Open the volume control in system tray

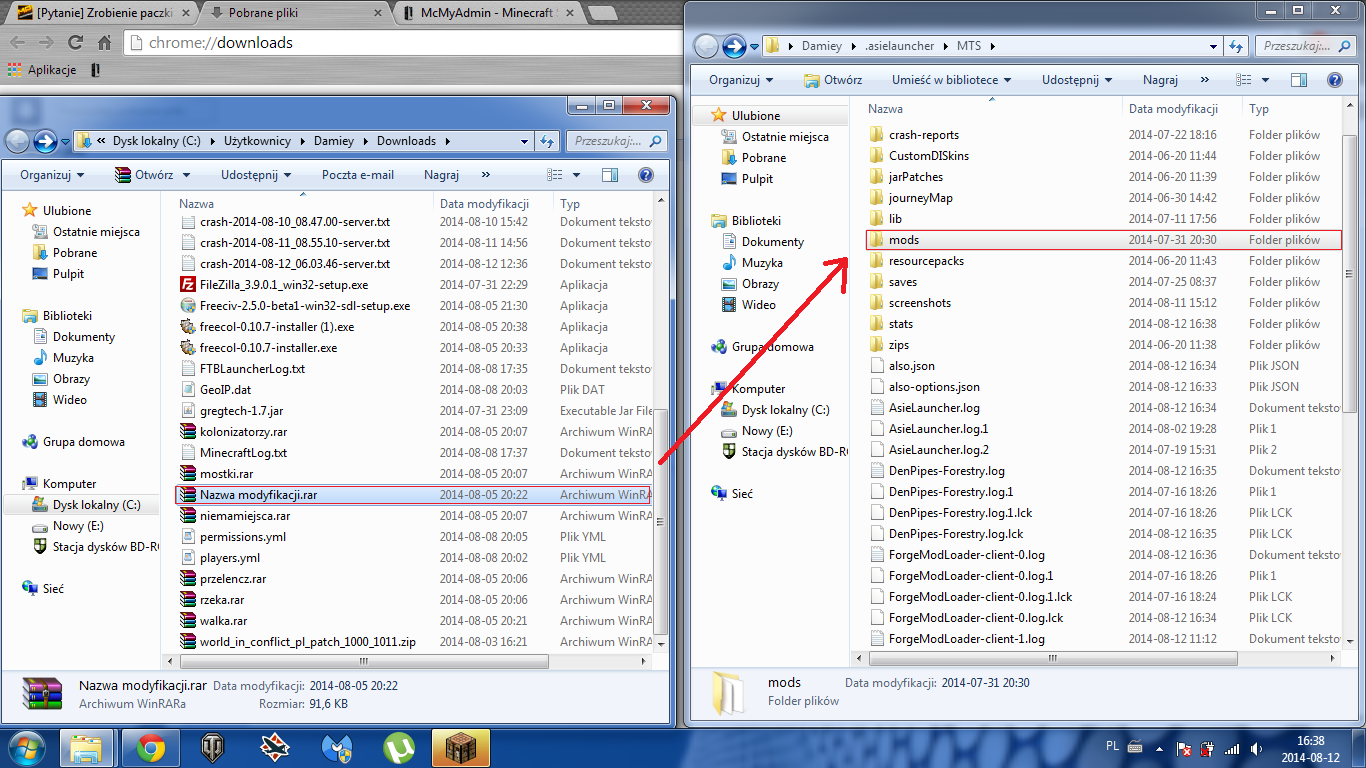(1257, 748)
